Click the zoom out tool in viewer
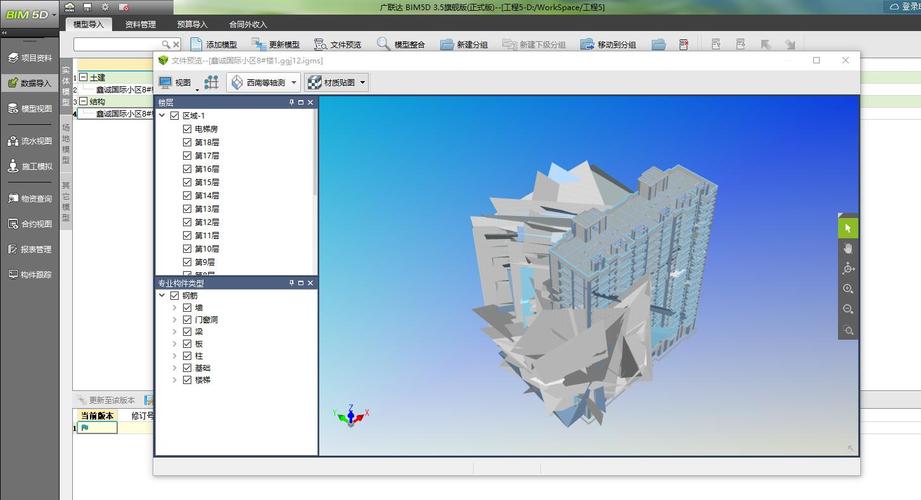 pos(848,309)
